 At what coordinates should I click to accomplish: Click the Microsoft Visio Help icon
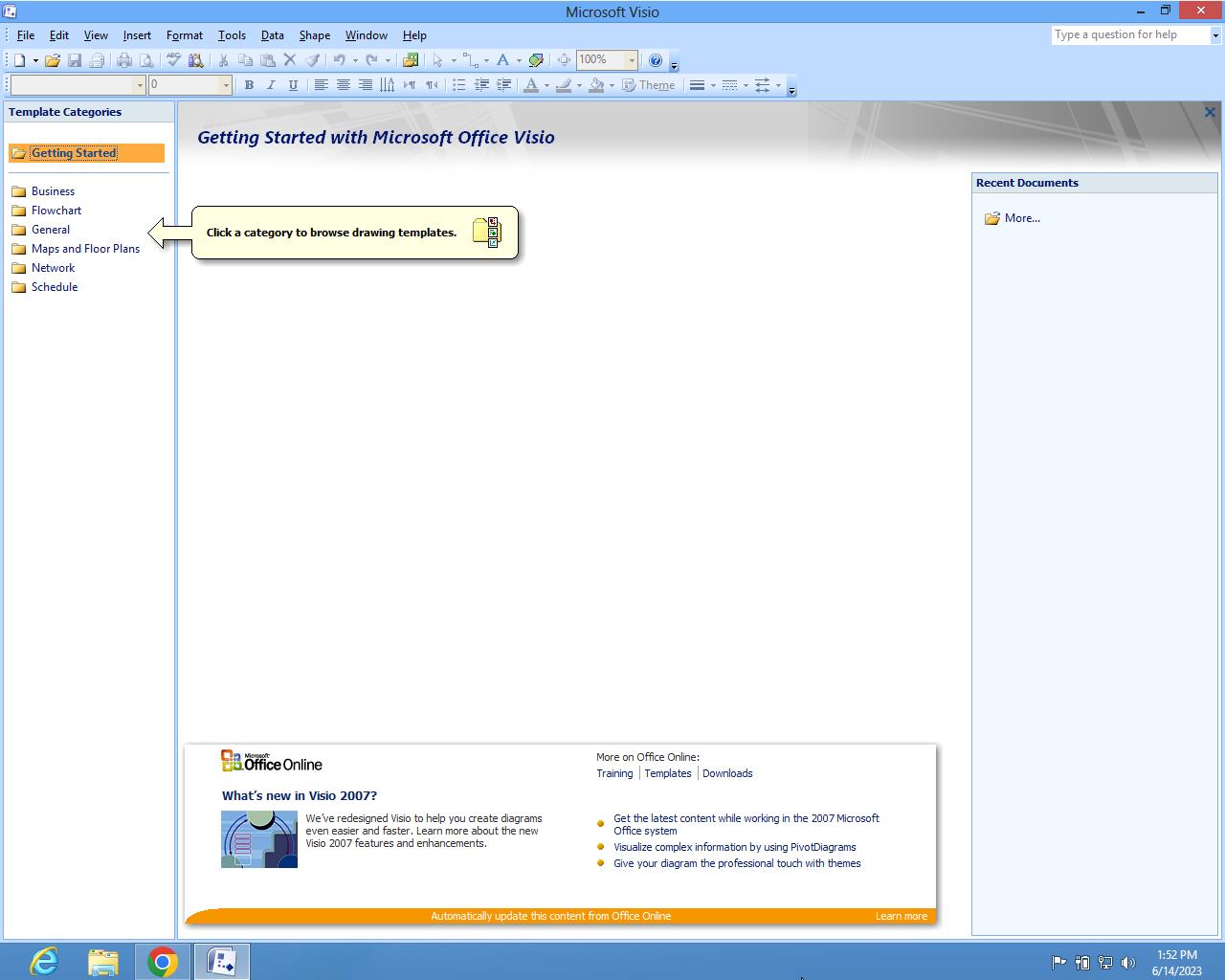656,60
